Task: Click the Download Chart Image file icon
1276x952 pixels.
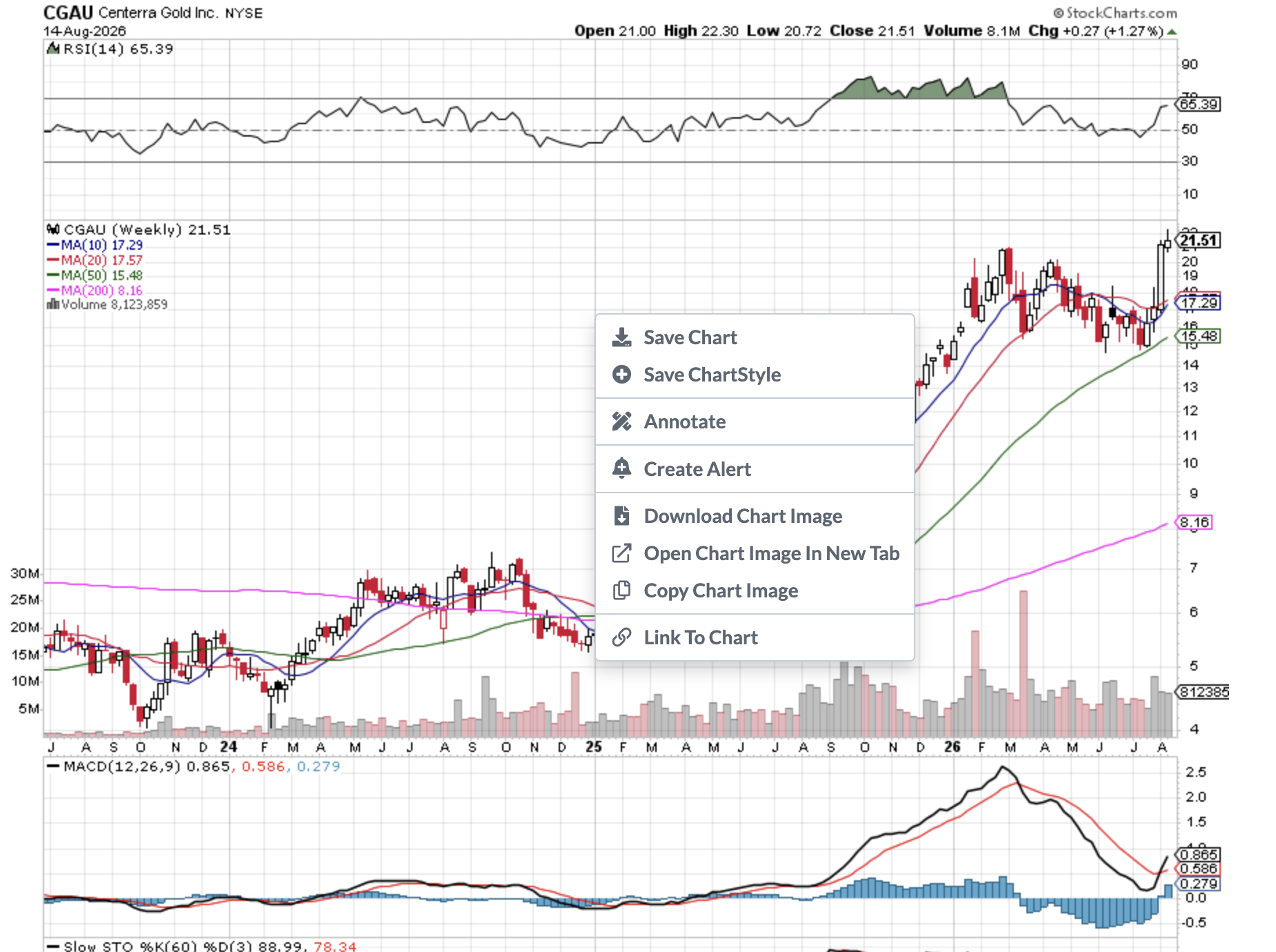Action: click(x=621, y=516)
